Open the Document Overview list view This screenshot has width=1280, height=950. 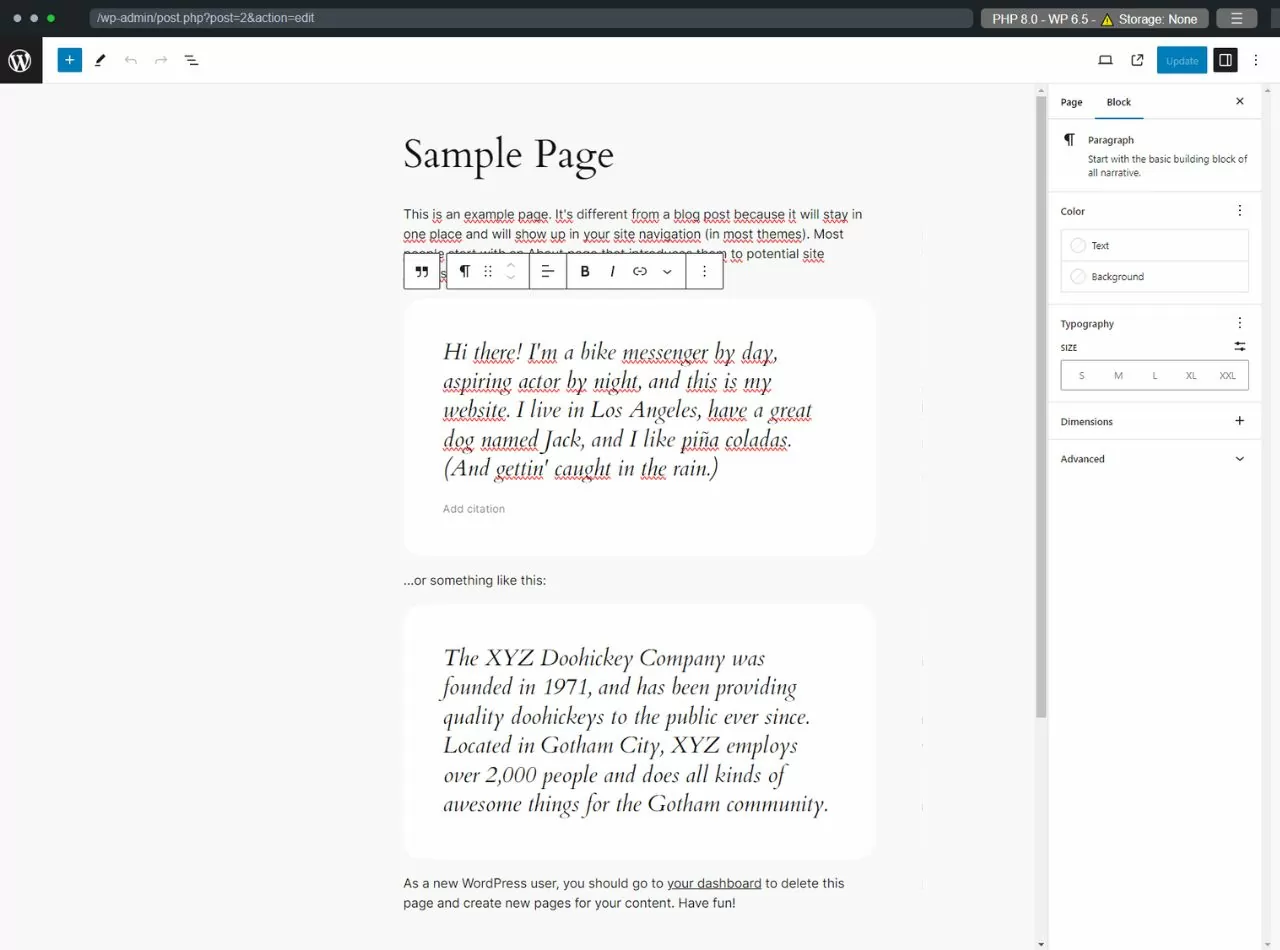191,60
